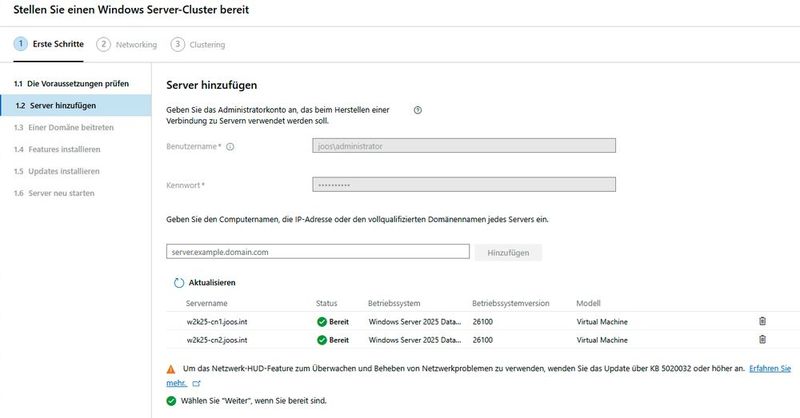The width and height of the screenshot is (800, 418).
Task: Click the Benutzername input field
Action: click(x=464, y=146)
